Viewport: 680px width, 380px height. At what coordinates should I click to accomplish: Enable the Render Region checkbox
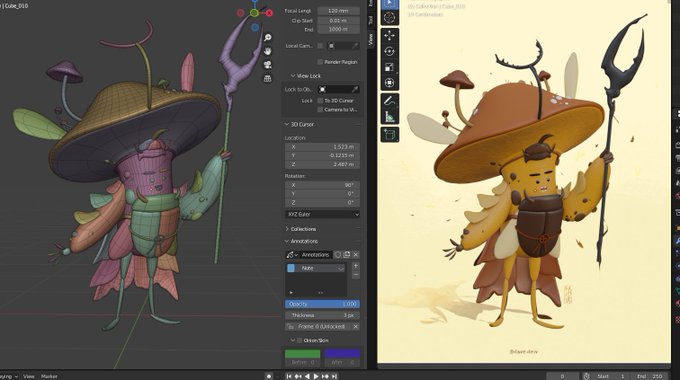click(x=320, y=62)
